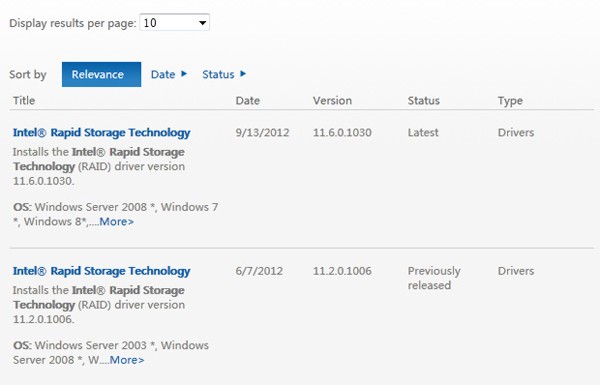Sort results by Status
600x385 pixels.
point(218,74)
